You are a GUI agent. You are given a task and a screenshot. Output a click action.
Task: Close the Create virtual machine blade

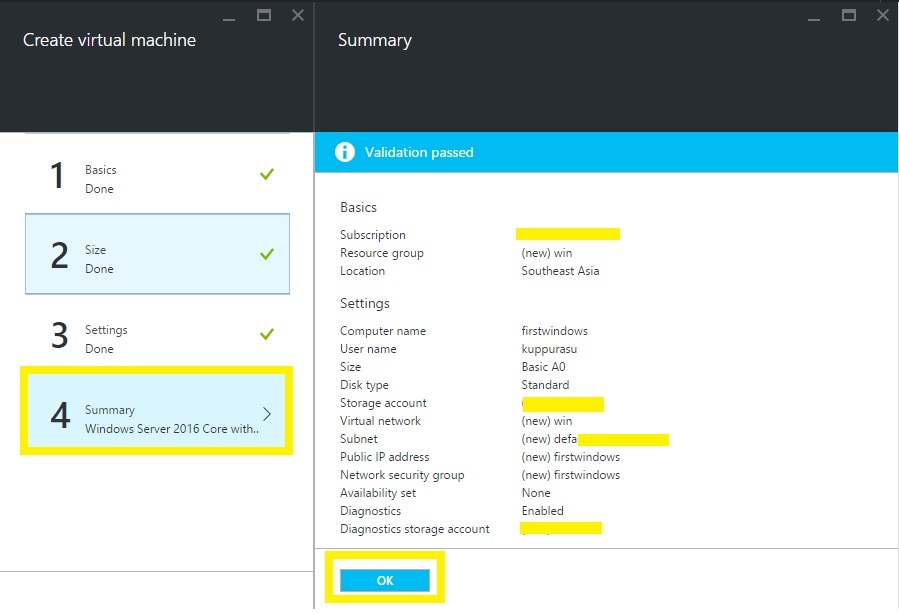[x=298, y=15]
